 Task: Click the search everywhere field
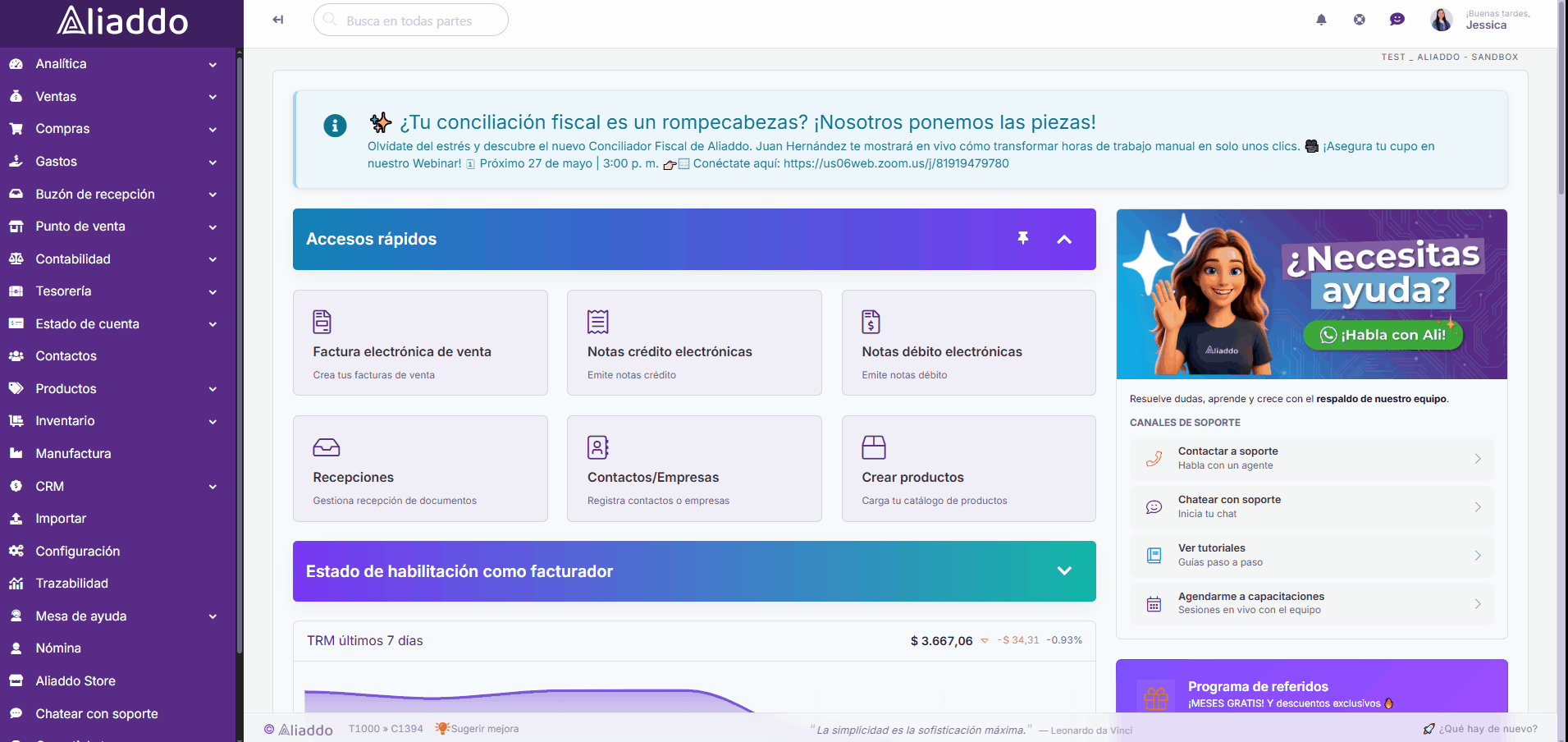coord(410,20)
